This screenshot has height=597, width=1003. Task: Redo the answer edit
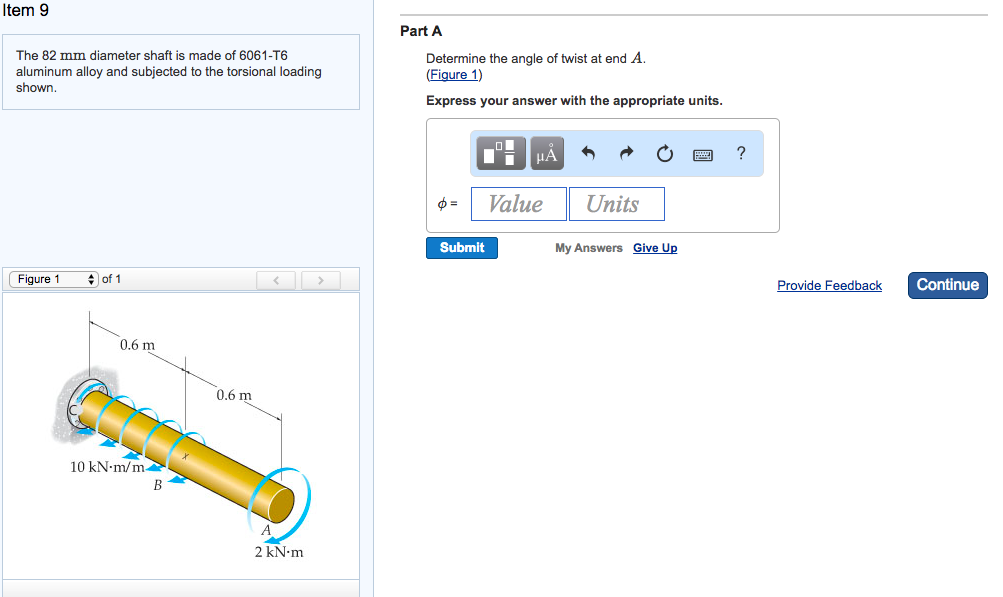tap(626, 153)
